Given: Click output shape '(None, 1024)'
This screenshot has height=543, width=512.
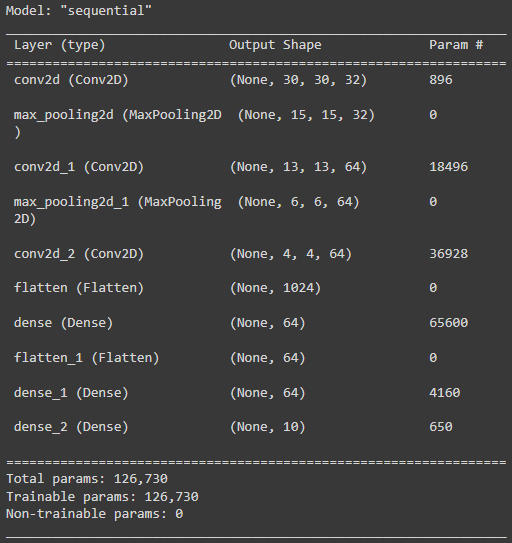Looking at the screenshot, I should click(x=275, y=288).
